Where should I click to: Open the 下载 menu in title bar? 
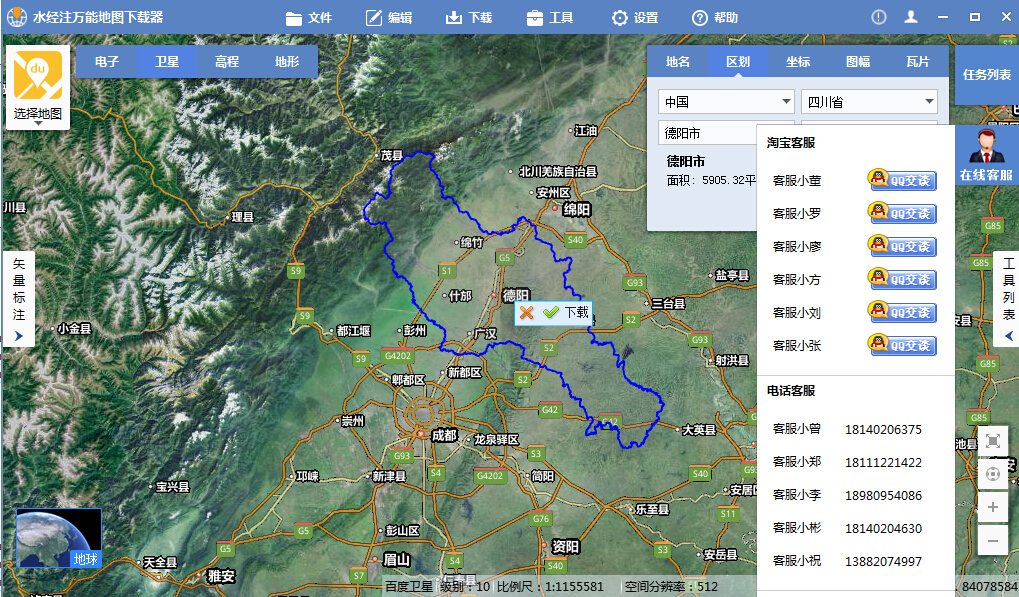point(469,18)
